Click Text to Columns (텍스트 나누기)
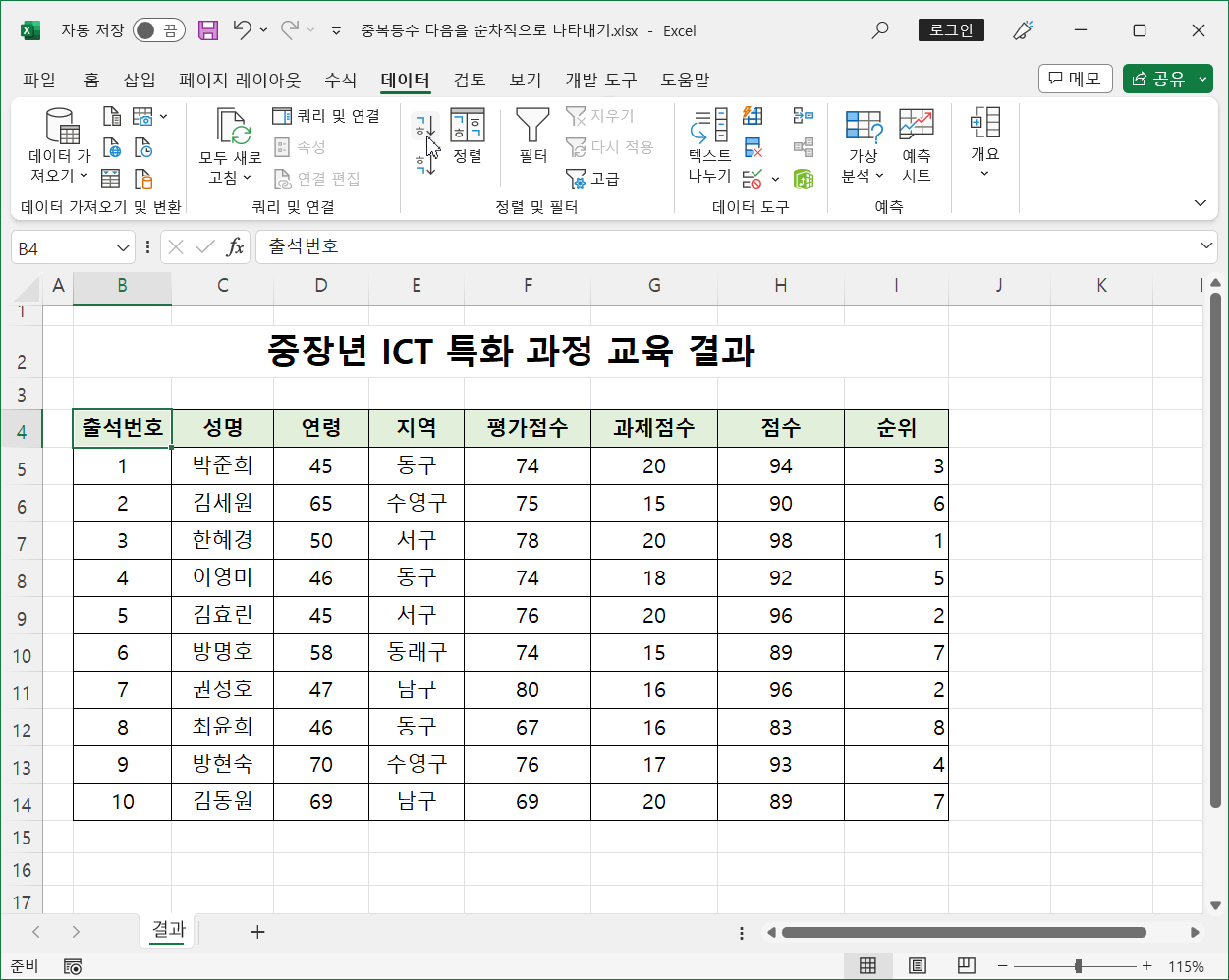The height and width of the screenshot is (980, 1229). tap(709, 146)
